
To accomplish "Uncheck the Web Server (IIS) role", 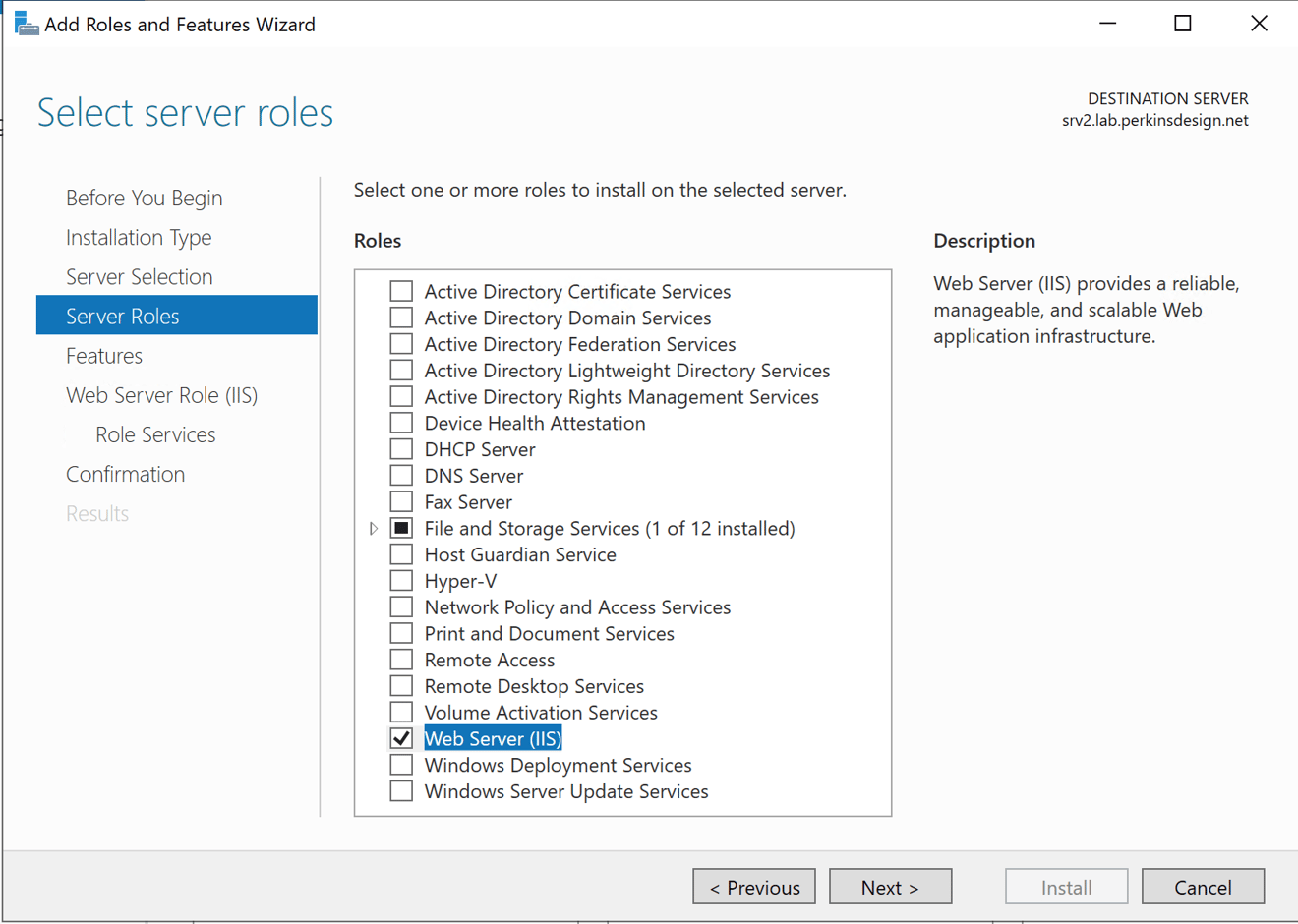I will coord(401,737).
